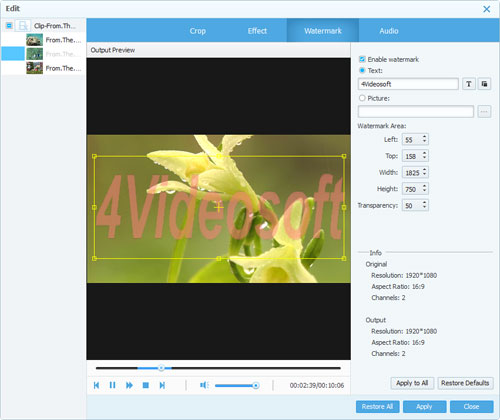500x420 pixels.
Task: Stop the video playback
Action: click(146, 385)
